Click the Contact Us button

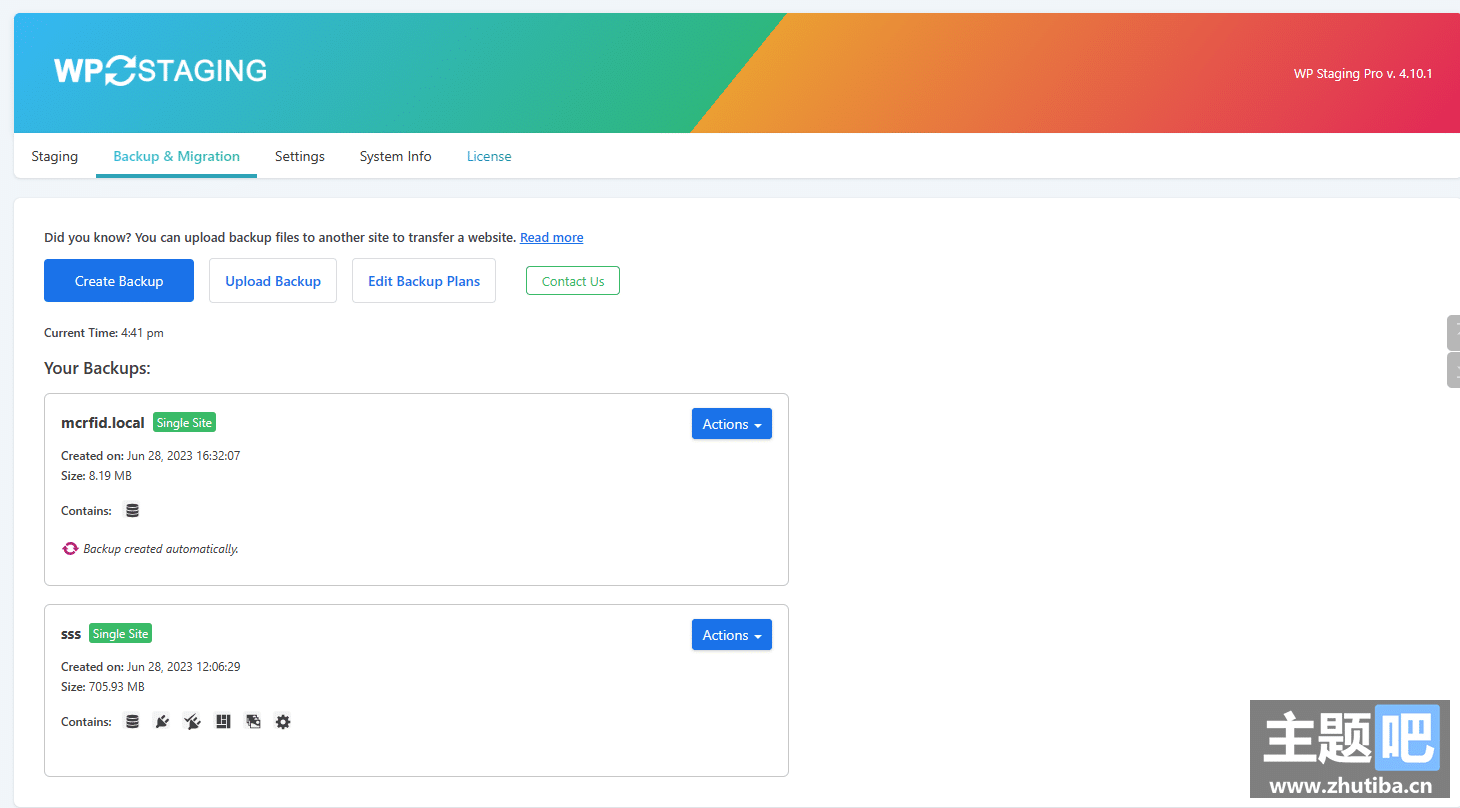[x=573, y=281]
